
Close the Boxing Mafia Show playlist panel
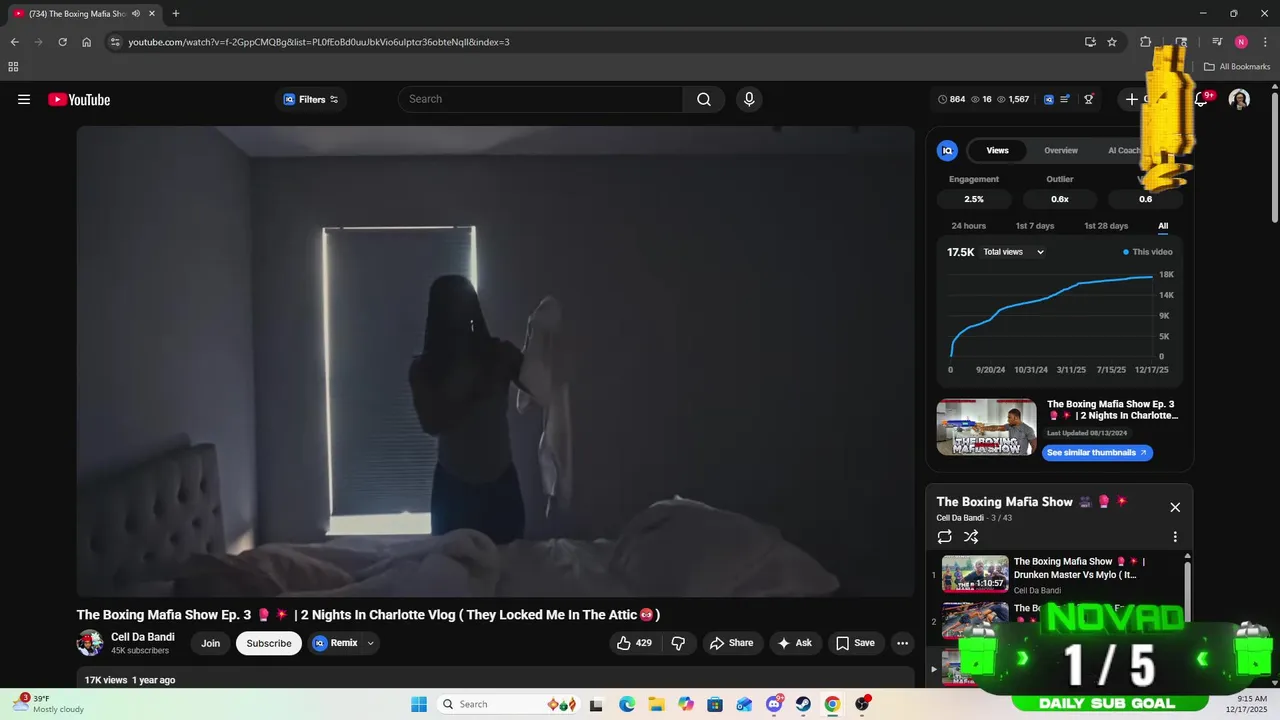point(1175,507)
